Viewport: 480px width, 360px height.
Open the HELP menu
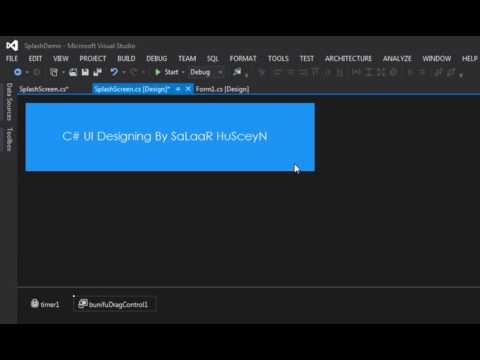470,59
